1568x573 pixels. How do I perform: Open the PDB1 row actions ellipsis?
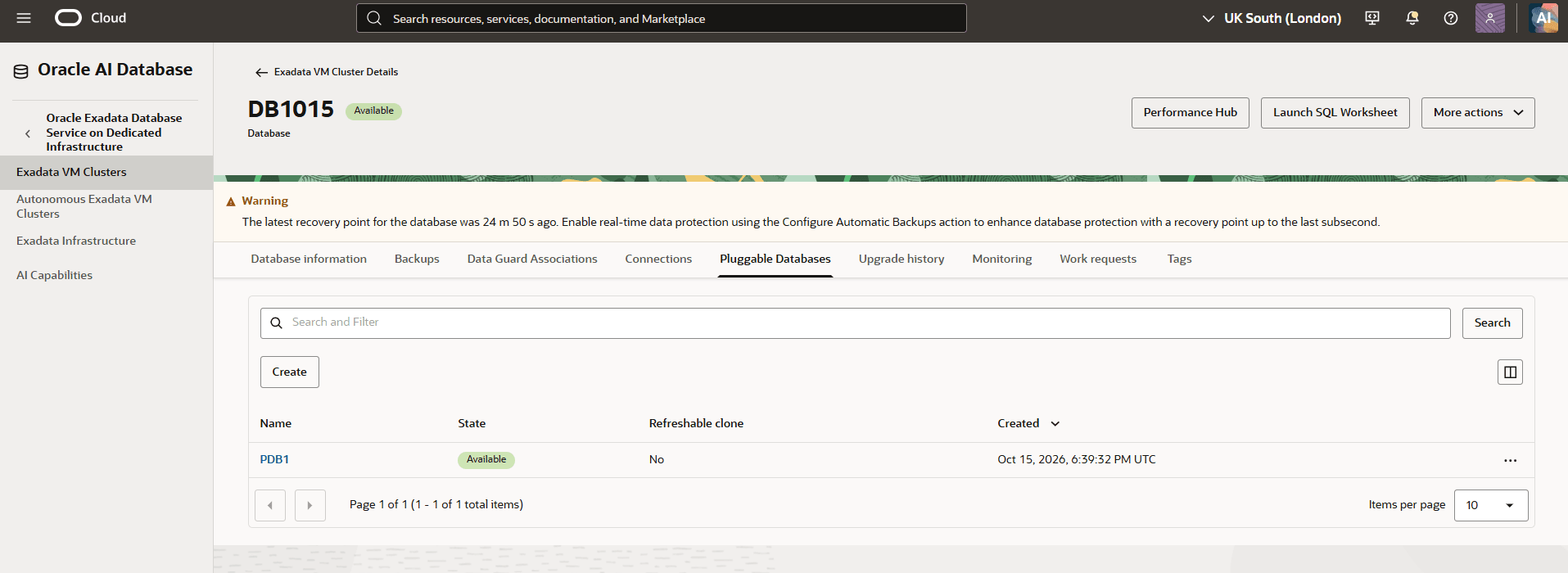(1510, 460)
